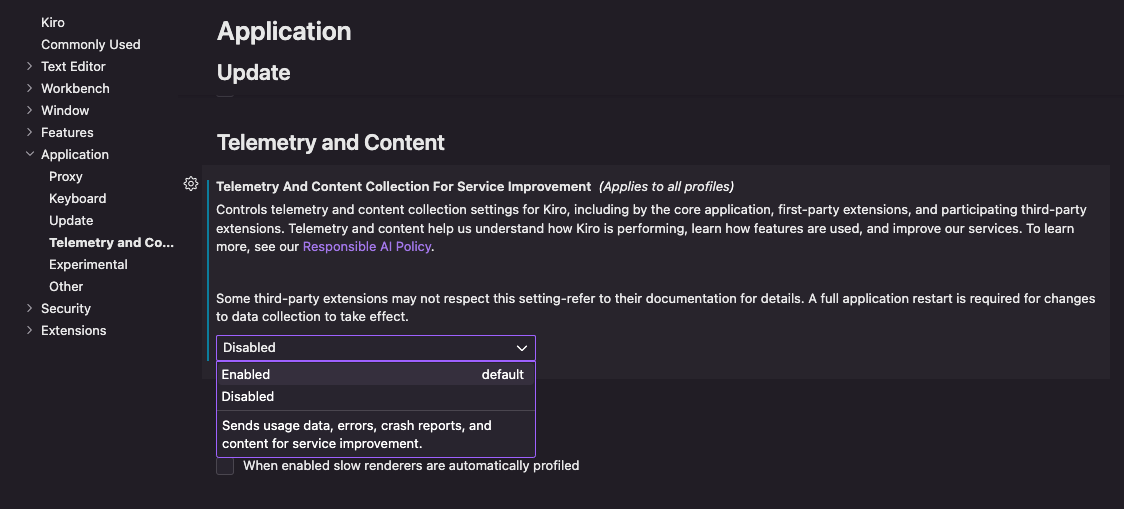Expand the Window settings category
Image resolution: width=1124 pixels, height=509 pixels.
[29, 110]
